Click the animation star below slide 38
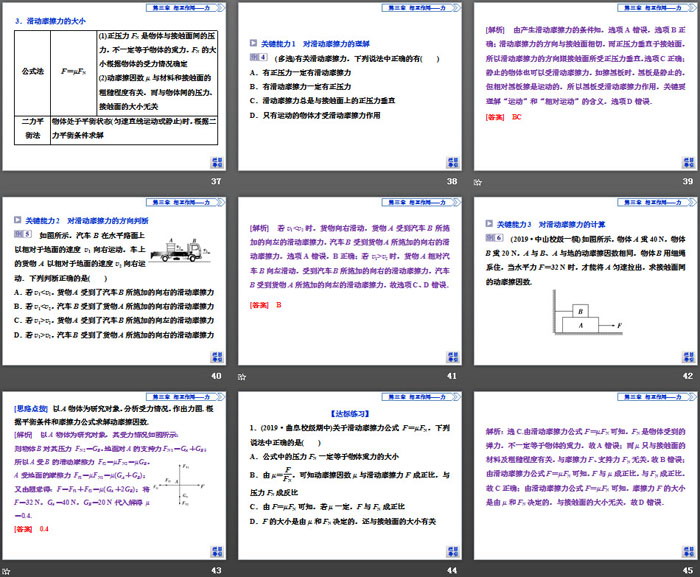Screen dimensions: 700x577 [x=243, y=182]
